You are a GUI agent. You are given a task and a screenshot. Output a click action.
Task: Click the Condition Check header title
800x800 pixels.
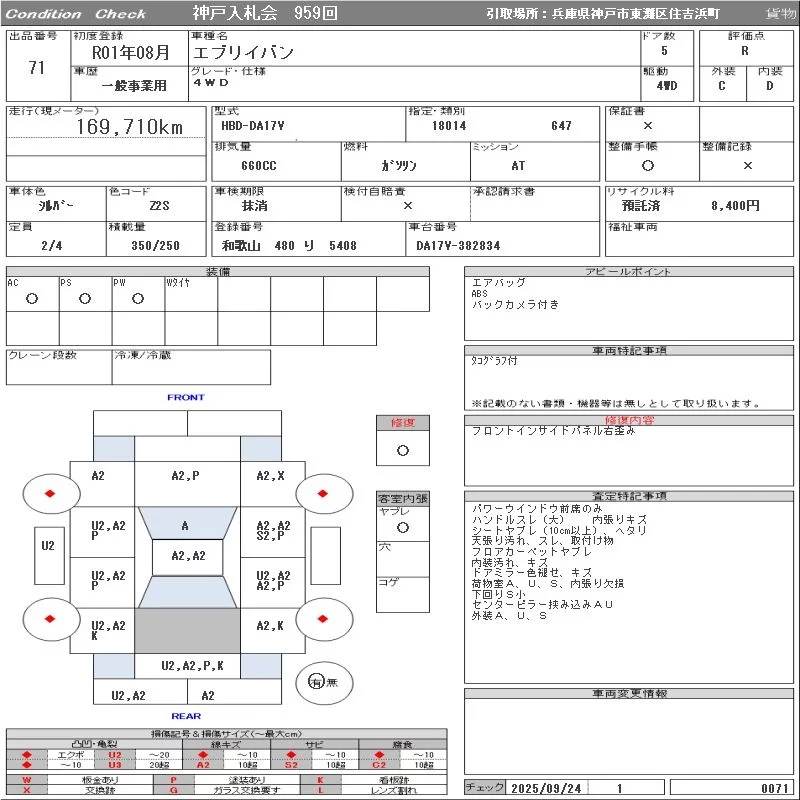[76, 14]
